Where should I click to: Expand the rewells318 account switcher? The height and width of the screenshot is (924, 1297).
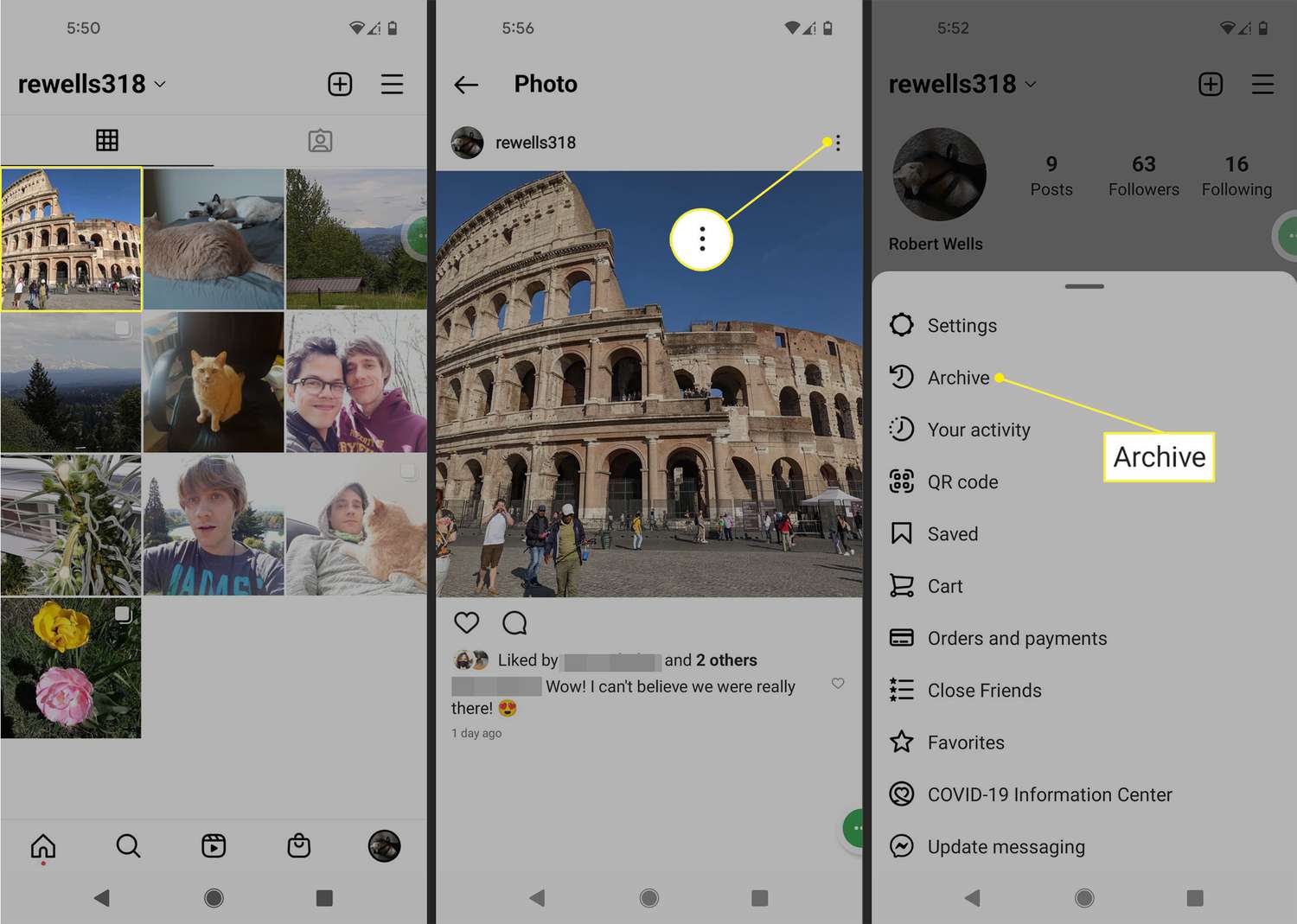click(91, 84)
